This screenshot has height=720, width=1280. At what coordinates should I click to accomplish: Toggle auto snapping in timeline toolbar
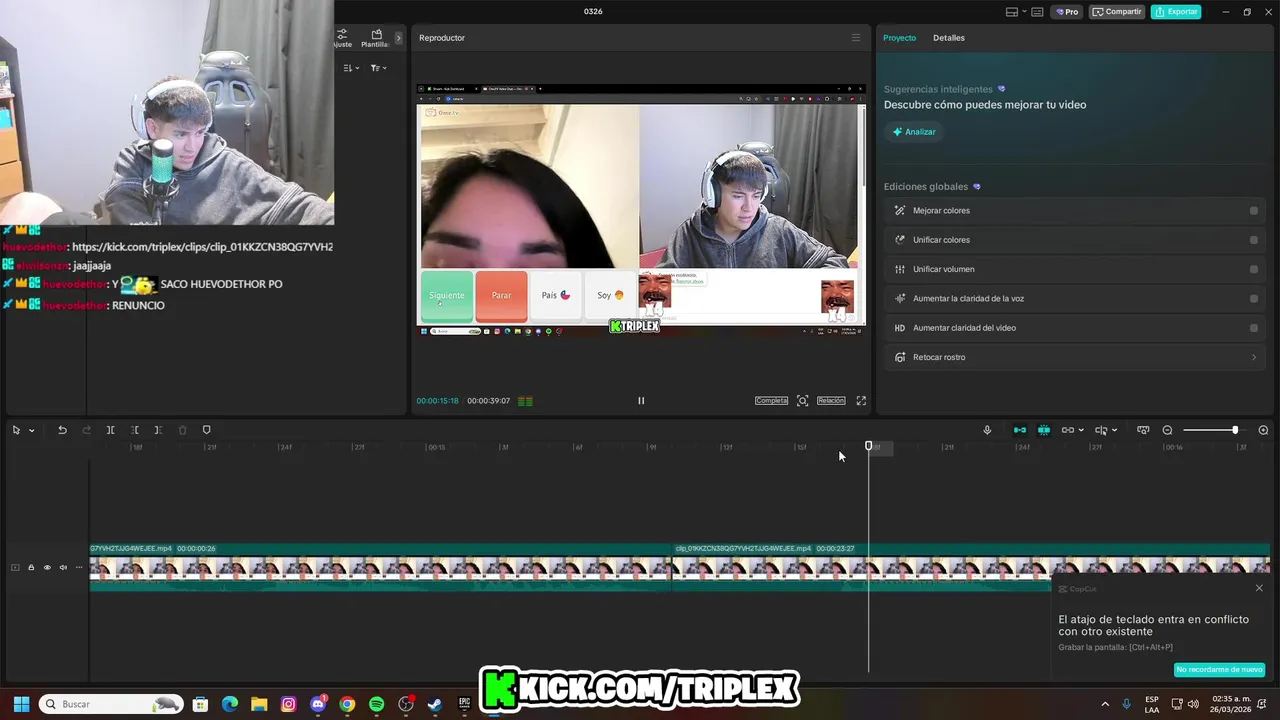click(x=1044, y=430)
